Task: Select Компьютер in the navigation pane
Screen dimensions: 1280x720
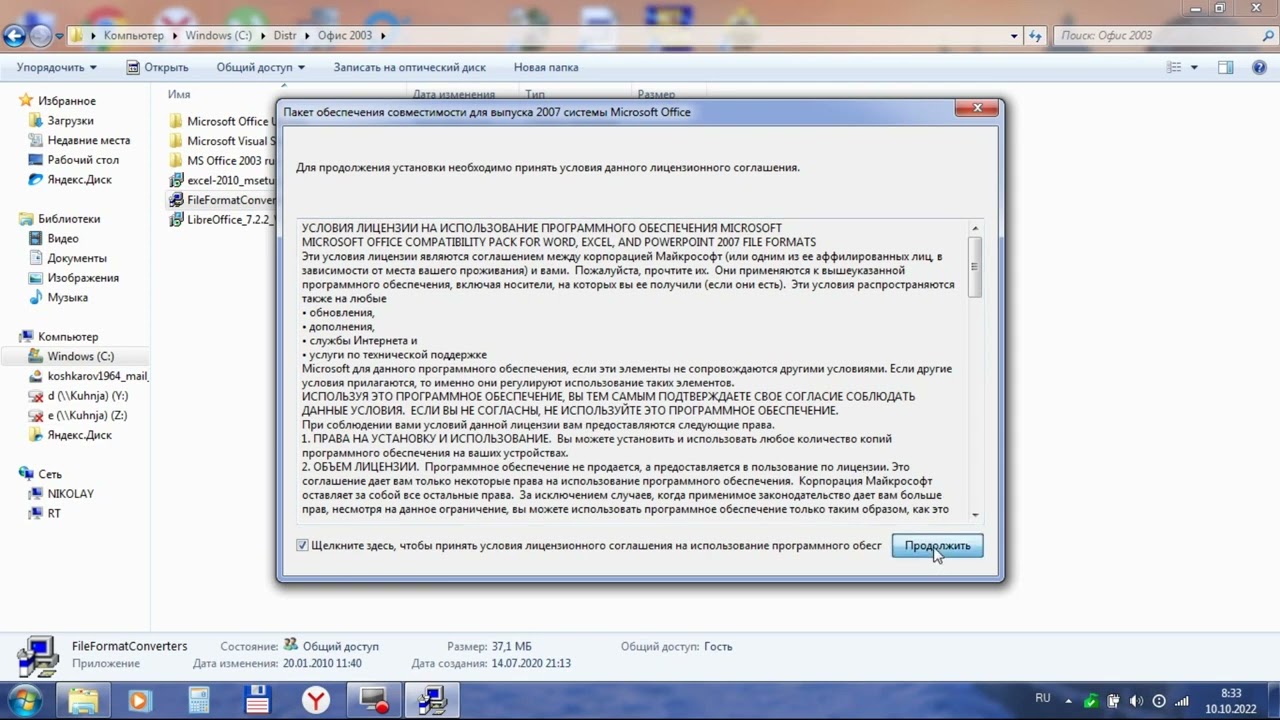Action: pos(68,337)
